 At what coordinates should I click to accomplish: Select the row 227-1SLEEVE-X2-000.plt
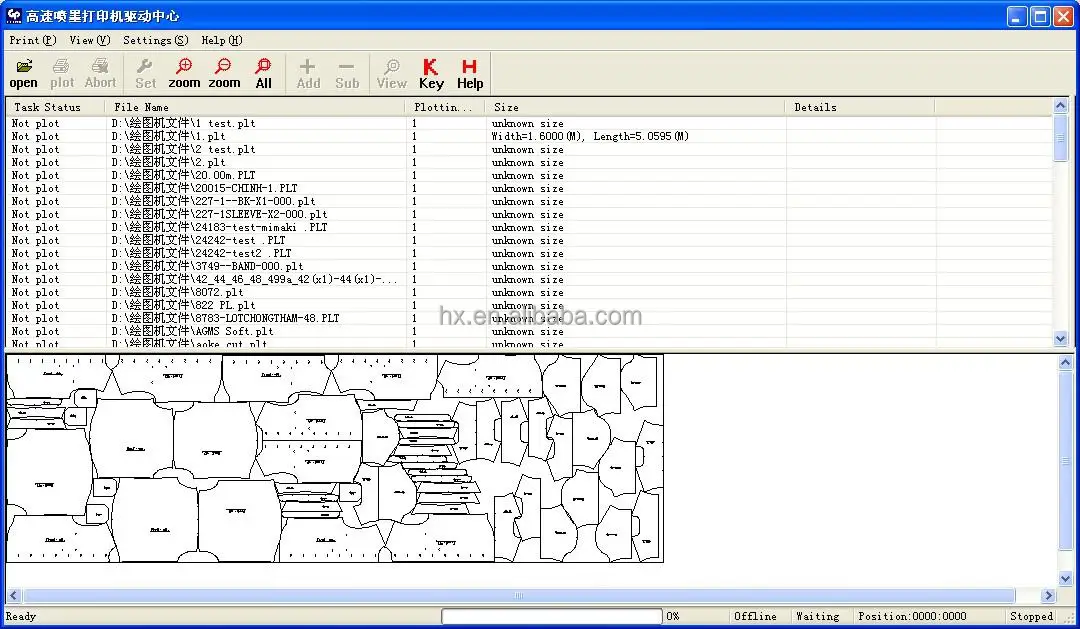click(529, 215)
